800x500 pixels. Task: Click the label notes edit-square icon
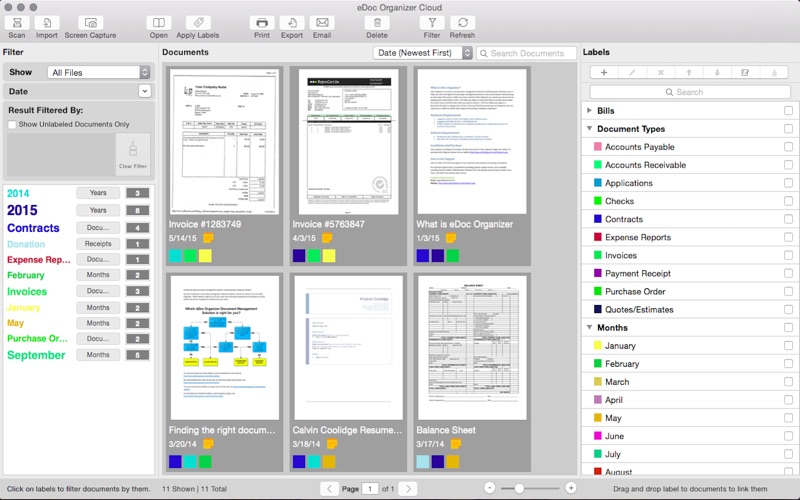745,72
